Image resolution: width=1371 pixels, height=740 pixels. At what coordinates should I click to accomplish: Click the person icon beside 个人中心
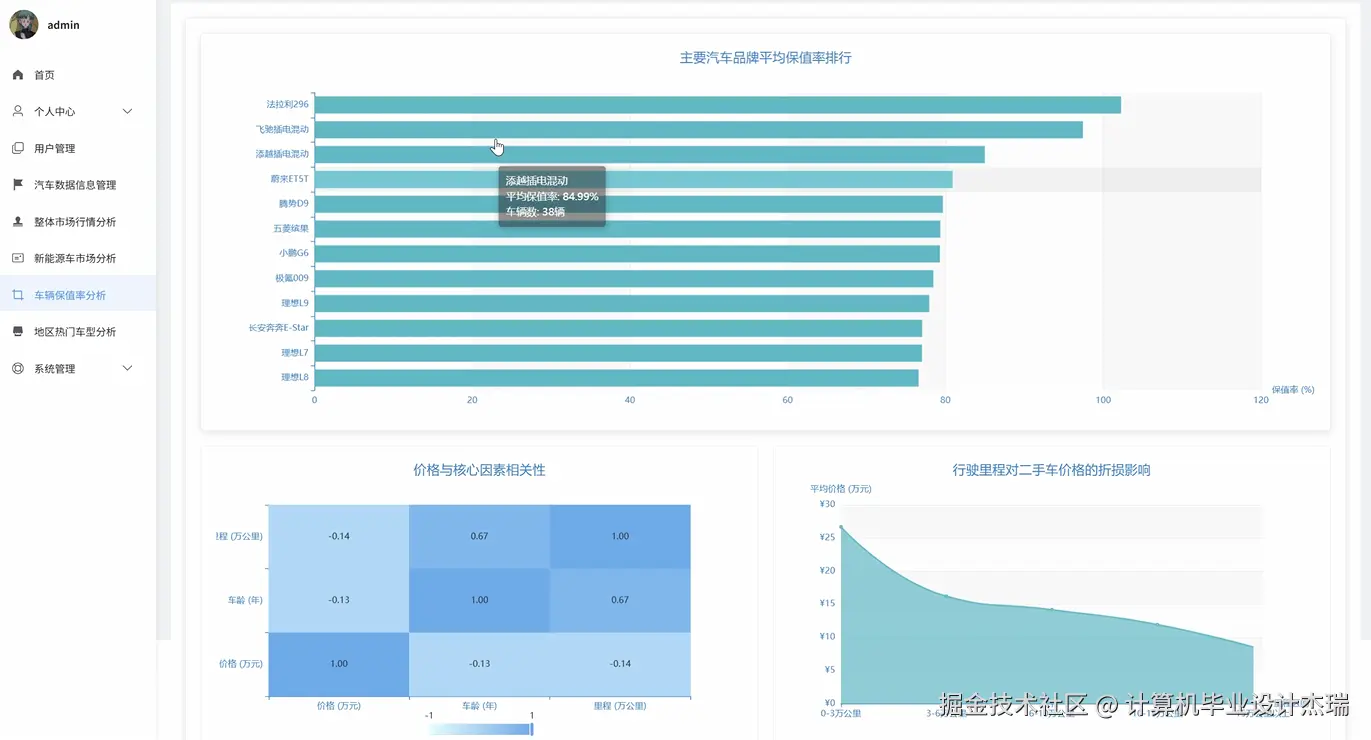(18, 111)
